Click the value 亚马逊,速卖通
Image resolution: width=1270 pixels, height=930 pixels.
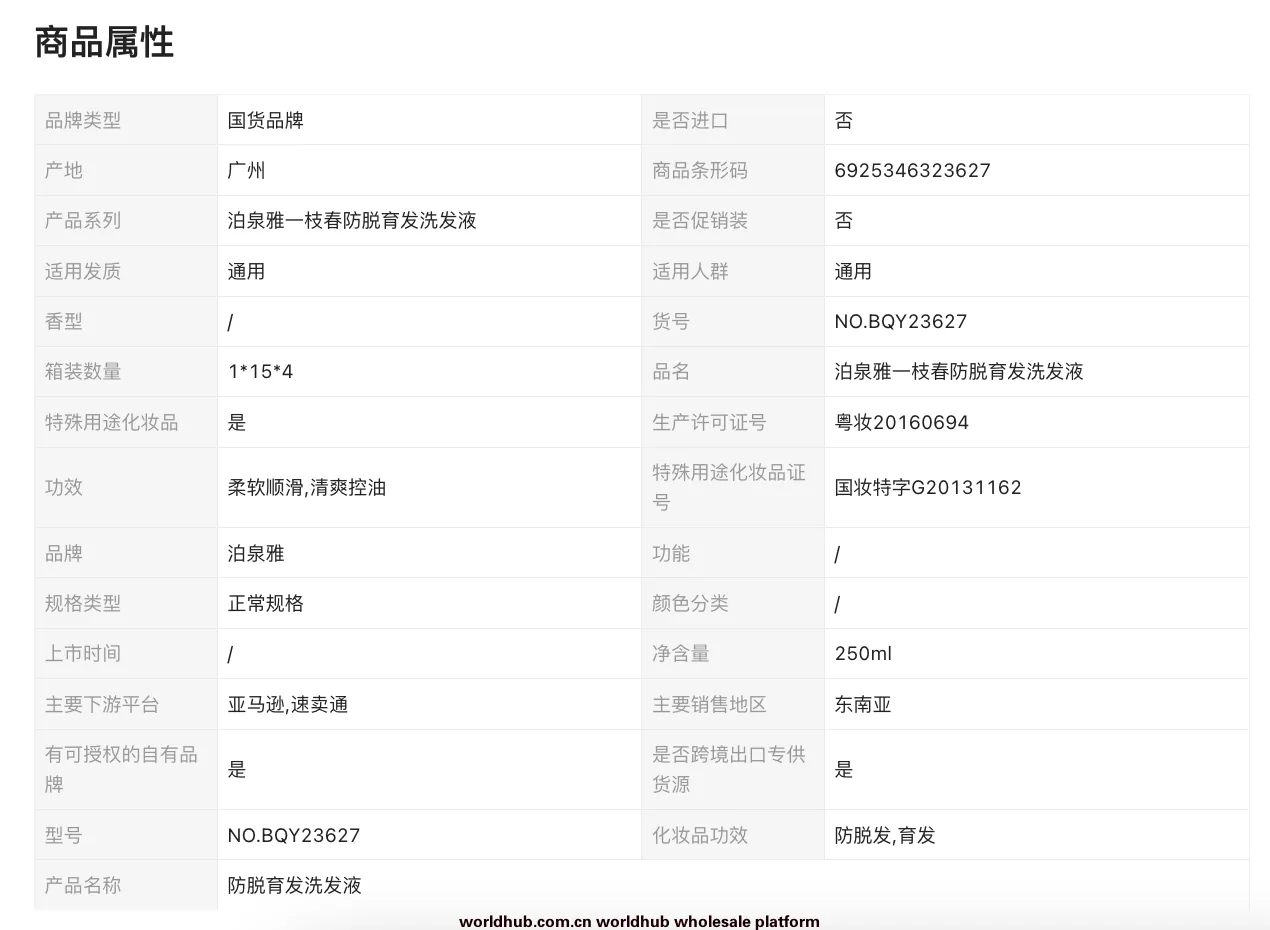[288, 704]
